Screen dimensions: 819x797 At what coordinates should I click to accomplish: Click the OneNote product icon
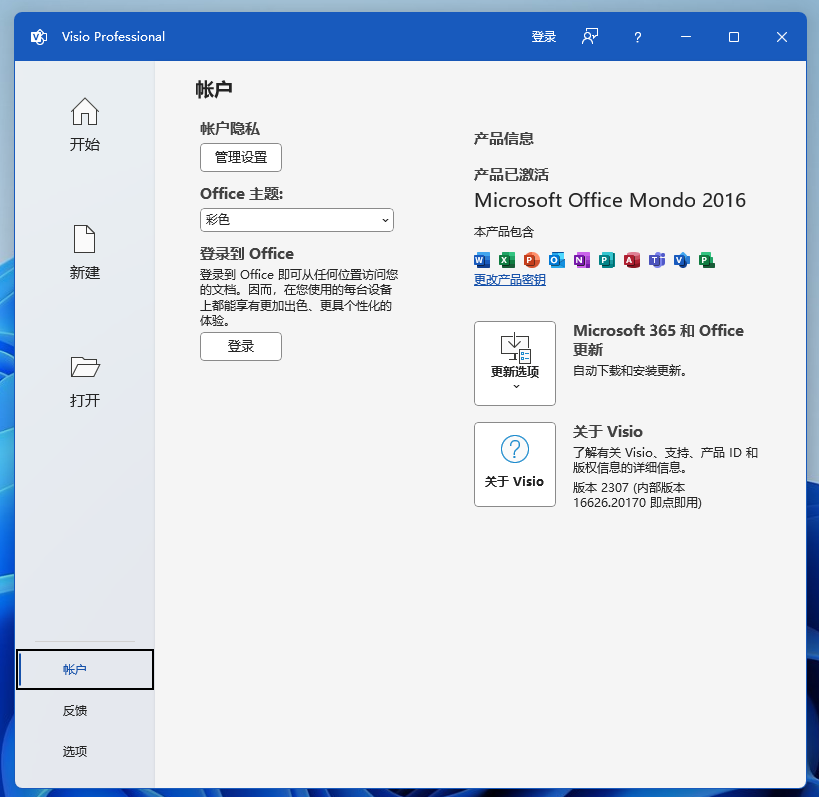tap(581, 260)
